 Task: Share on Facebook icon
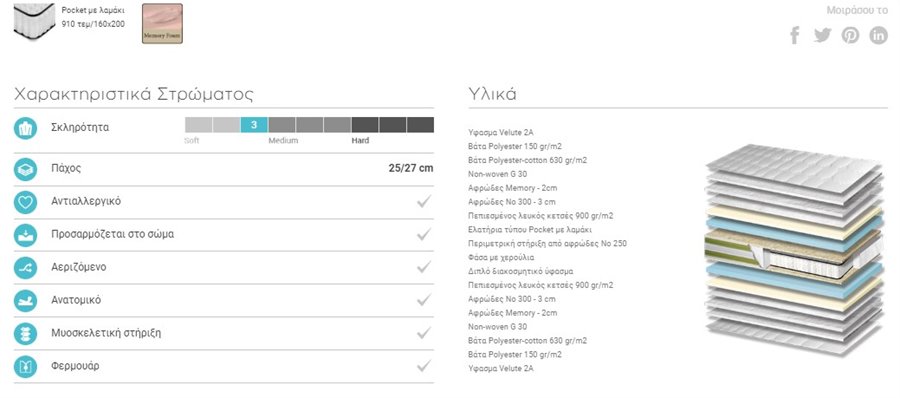tap(795, 35)
